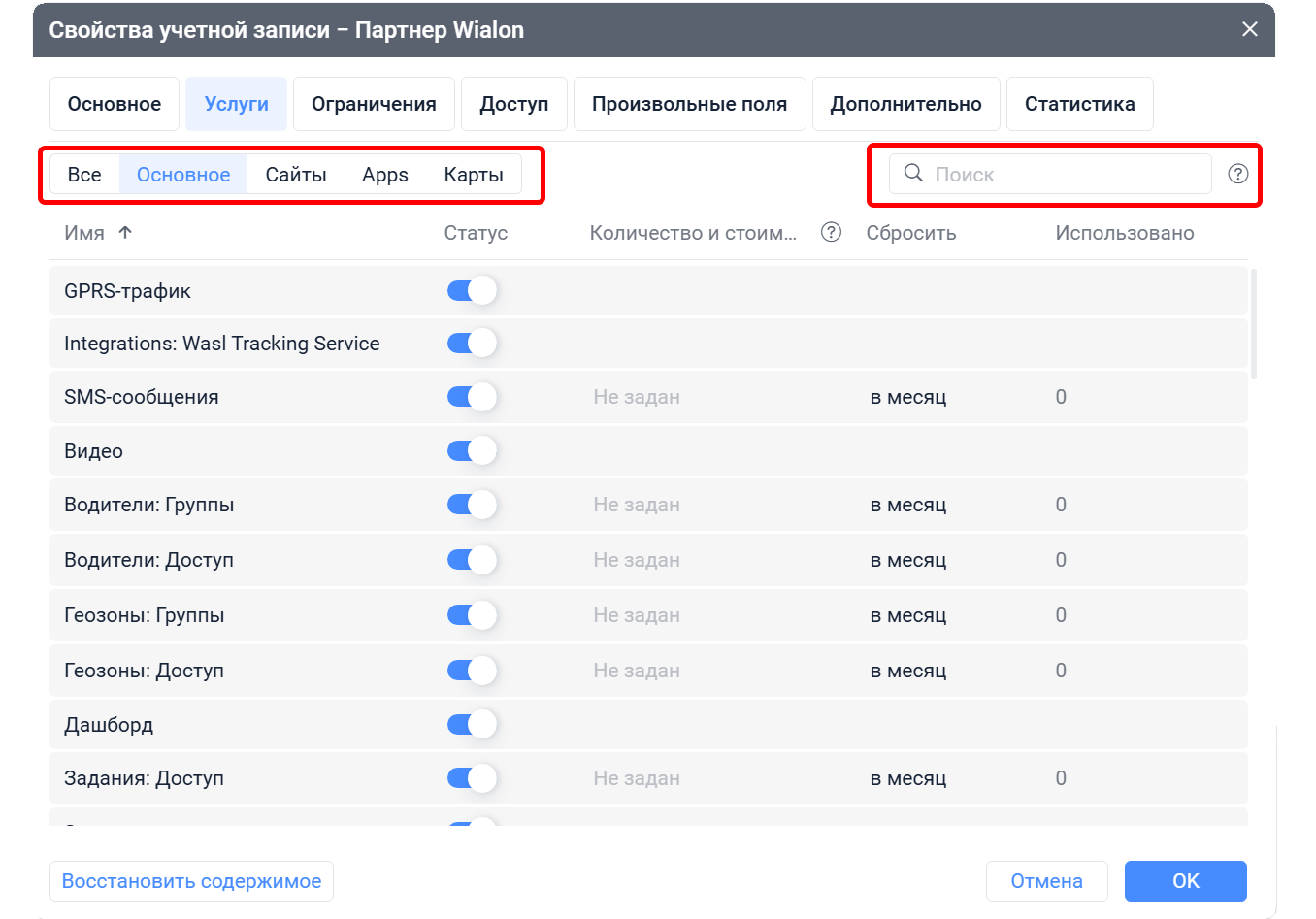Click Не задан in Задания: Доступ row
This screenshot has width=1316, height=919.
(637, 778)
